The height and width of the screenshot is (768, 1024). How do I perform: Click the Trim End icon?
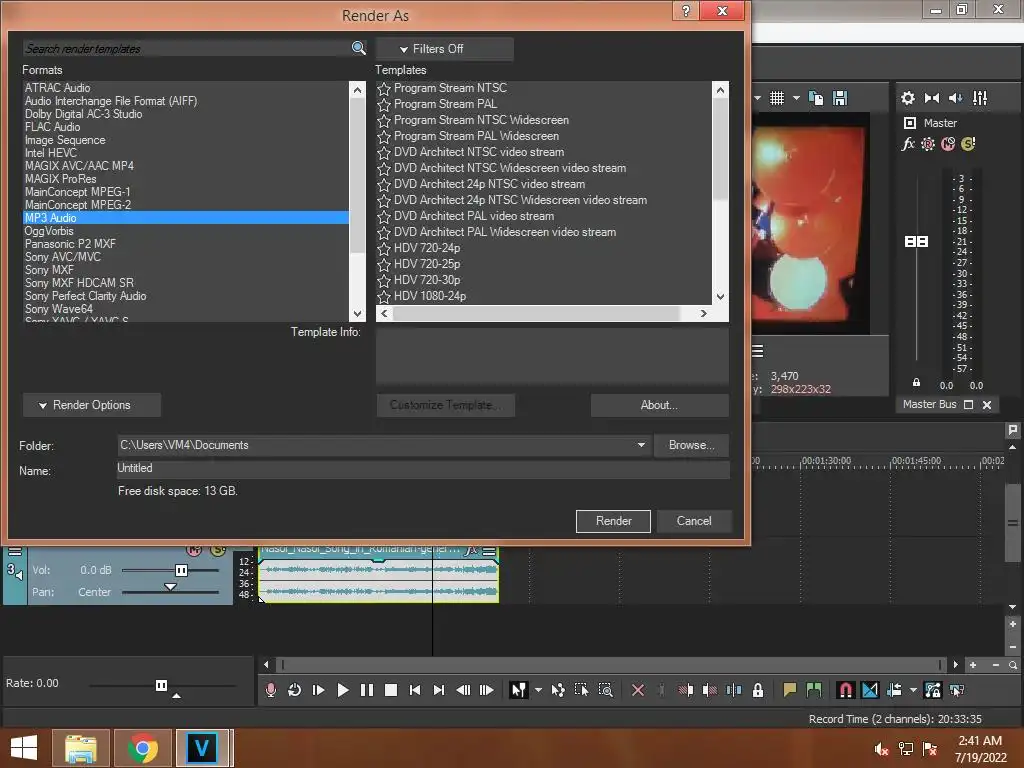click(x=710, y=690)
